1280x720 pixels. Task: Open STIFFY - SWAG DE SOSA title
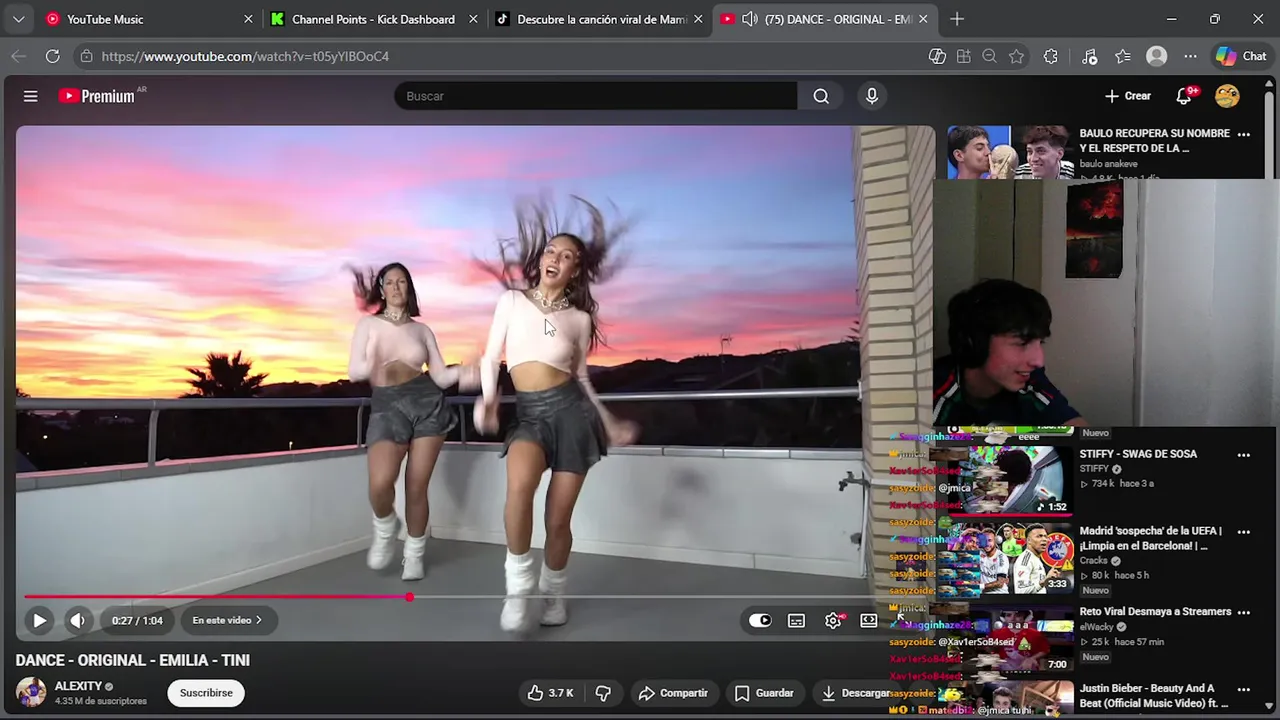1138,454
